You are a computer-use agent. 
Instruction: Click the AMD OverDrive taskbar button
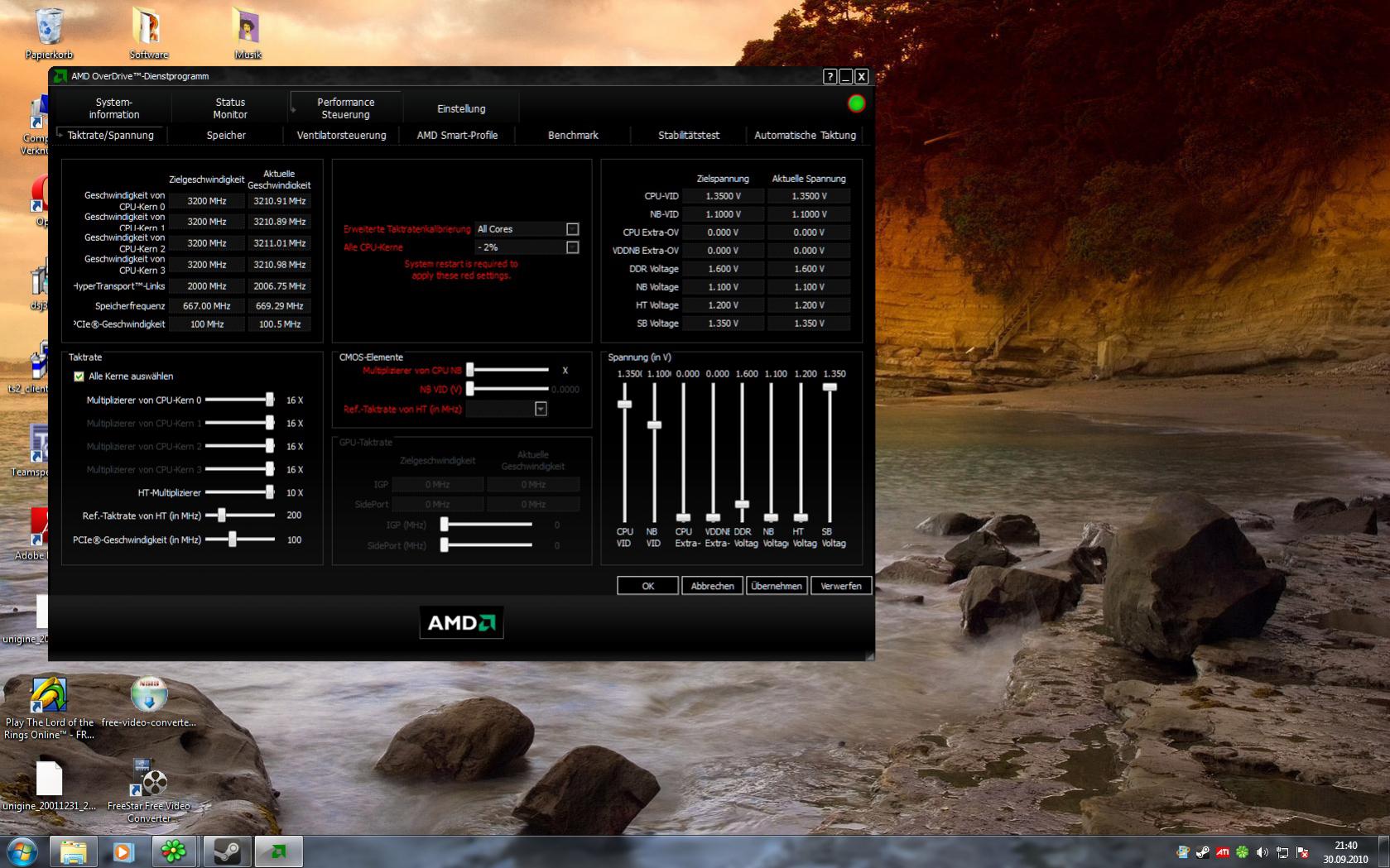point(278,851)
